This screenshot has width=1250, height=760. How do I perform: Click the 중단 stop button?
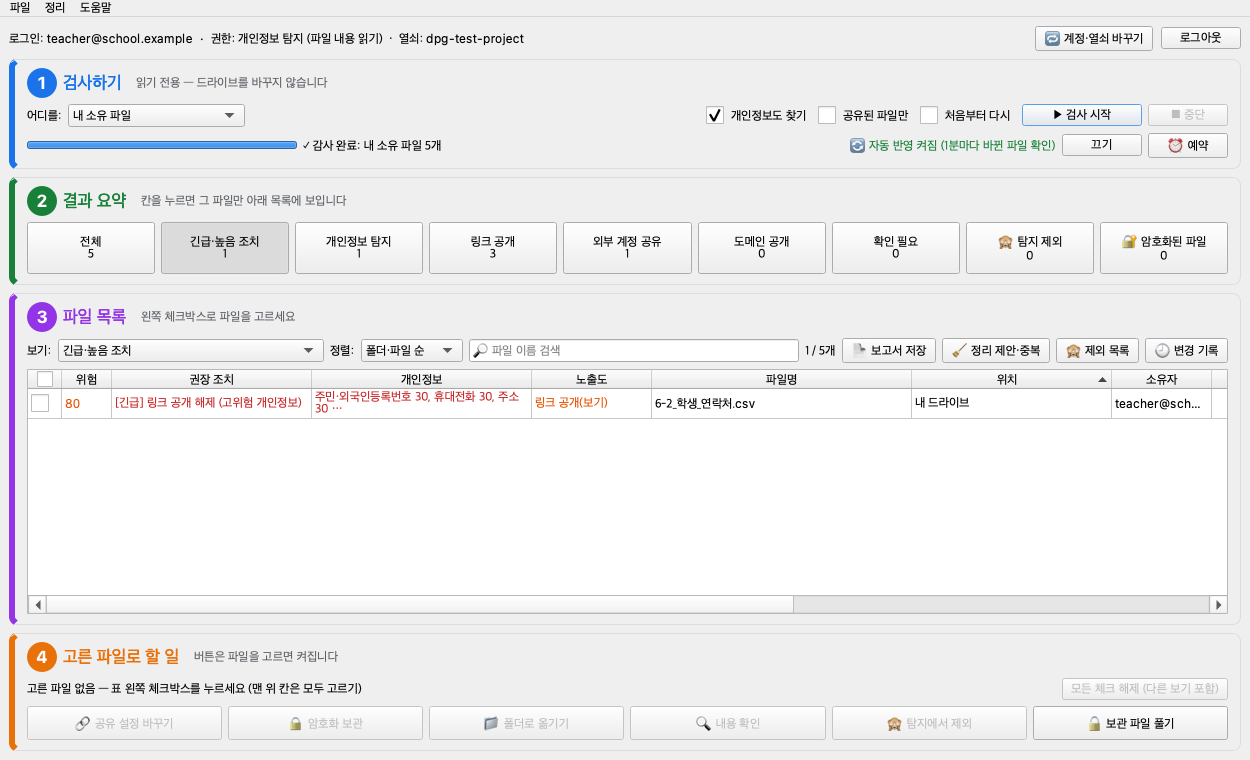point(1188,114)
